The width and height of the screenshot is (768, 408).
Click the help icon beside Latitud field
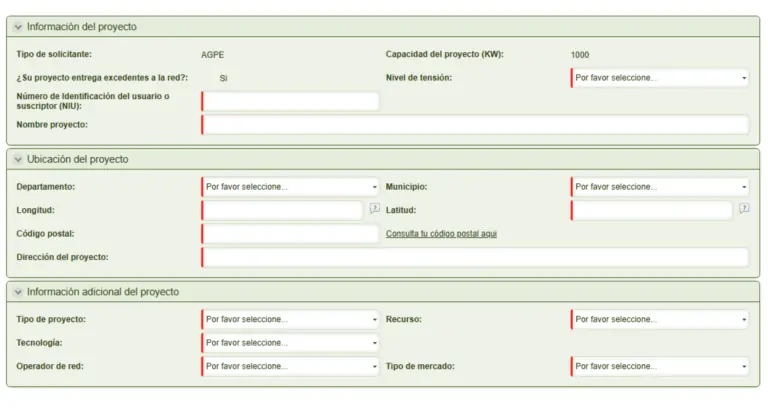coord(744,210)
